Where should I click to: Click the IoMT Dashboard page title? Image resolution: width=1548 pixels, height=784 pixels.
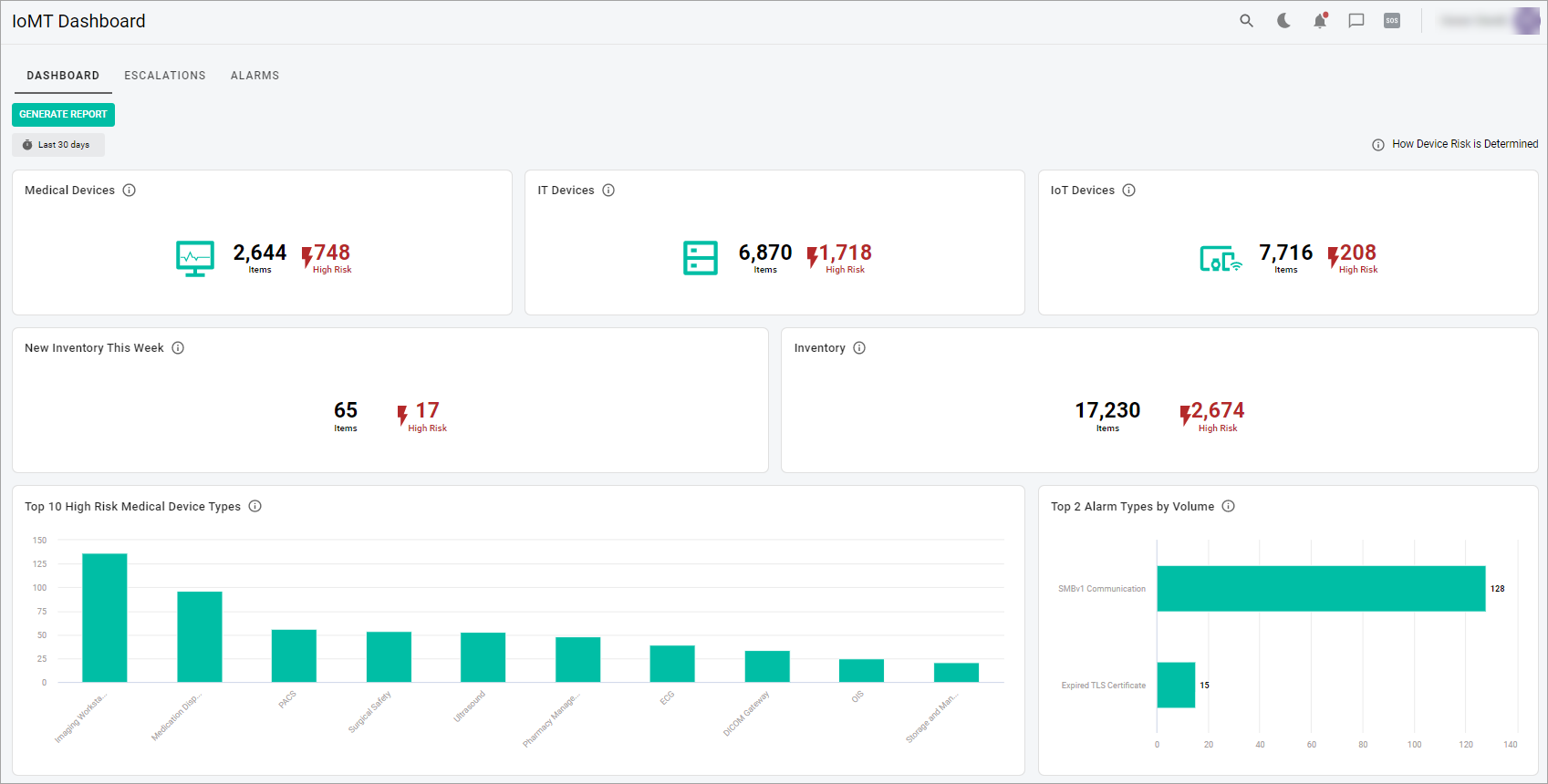click(78, 21)
